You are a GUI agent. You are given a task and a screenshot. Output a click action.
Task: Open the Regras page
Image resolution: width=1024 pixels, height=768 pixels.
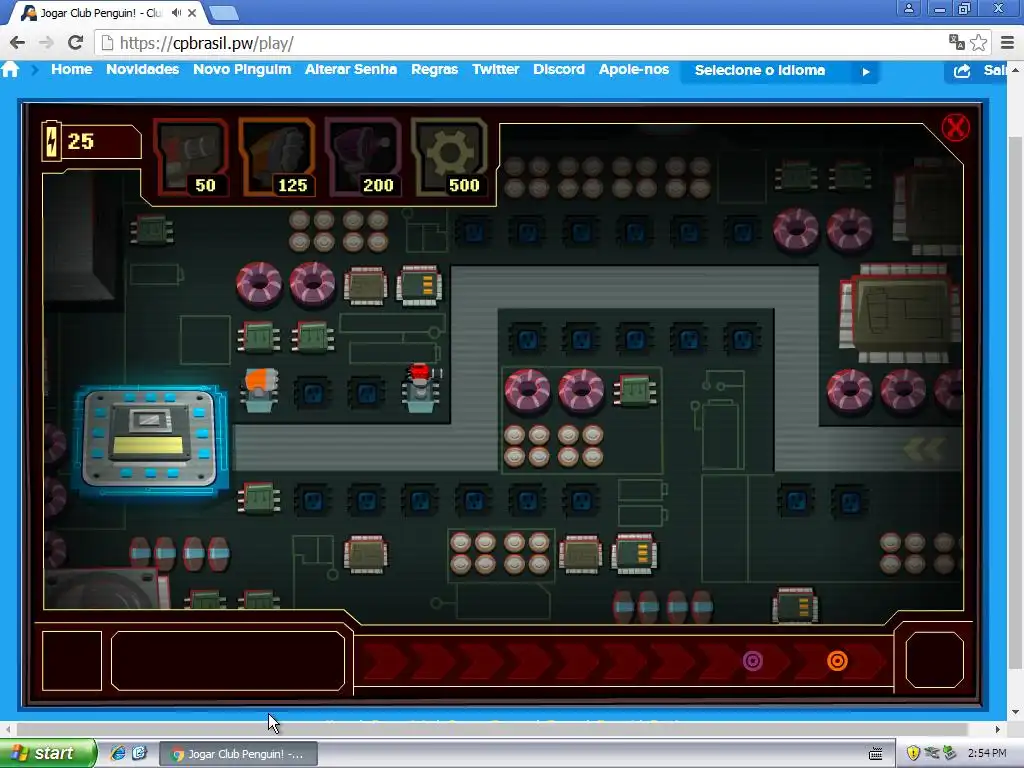click(x=434, y=69)
